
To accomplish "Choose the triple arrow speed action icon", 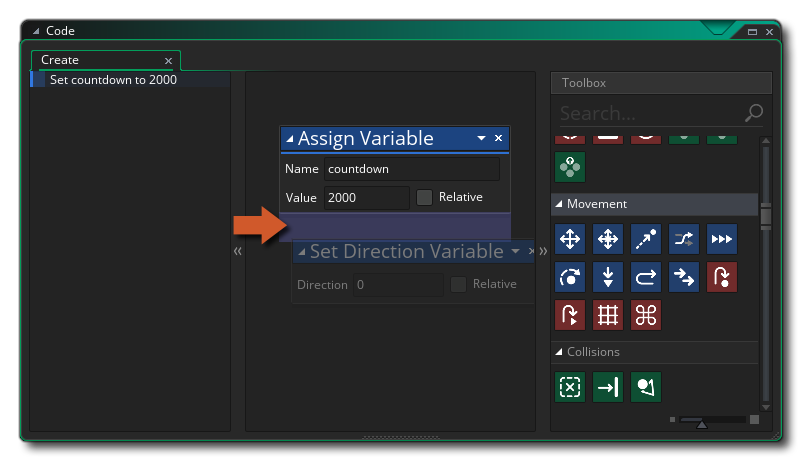I will [x=721, y=239].
